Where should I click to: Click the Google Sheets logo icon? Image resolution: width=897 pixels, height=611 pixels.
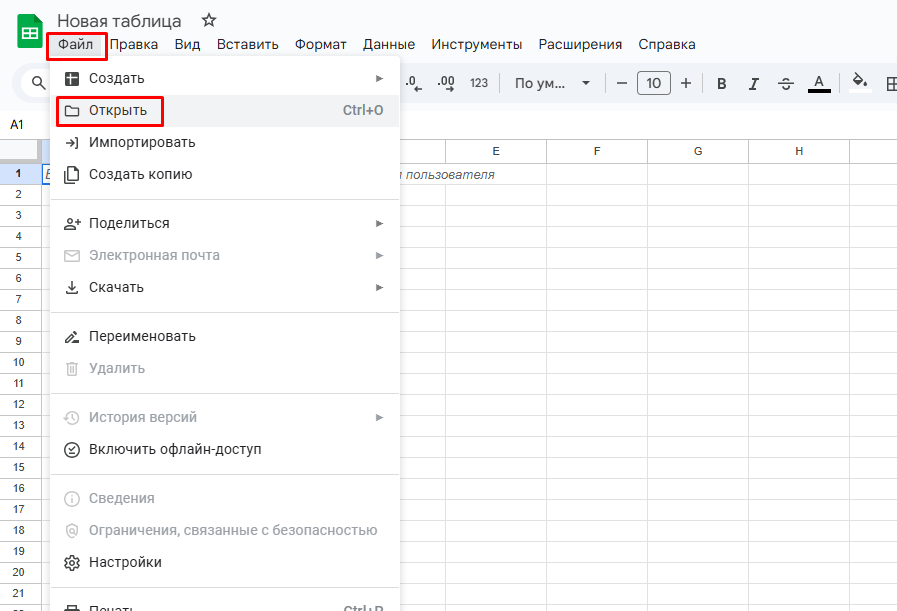coord(30,31)
